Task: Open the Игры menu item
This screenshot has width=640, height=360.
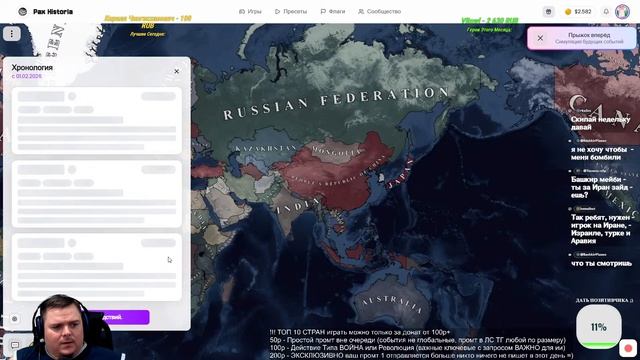Action: (x=250, y=11)
